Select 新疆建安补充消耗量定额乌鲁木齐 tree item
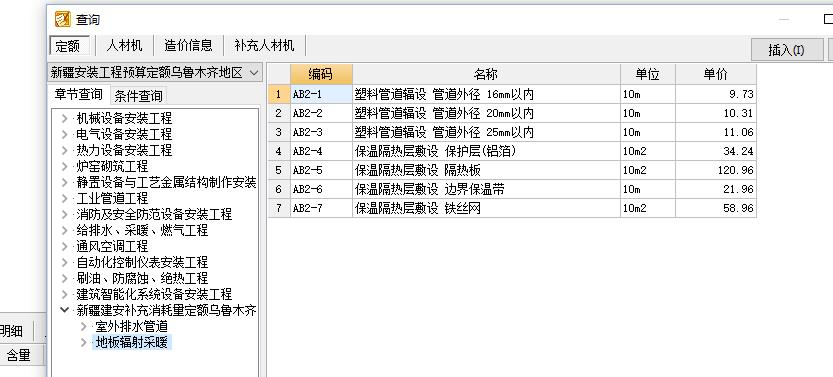The image size is (833, 377). click(166, 310)
